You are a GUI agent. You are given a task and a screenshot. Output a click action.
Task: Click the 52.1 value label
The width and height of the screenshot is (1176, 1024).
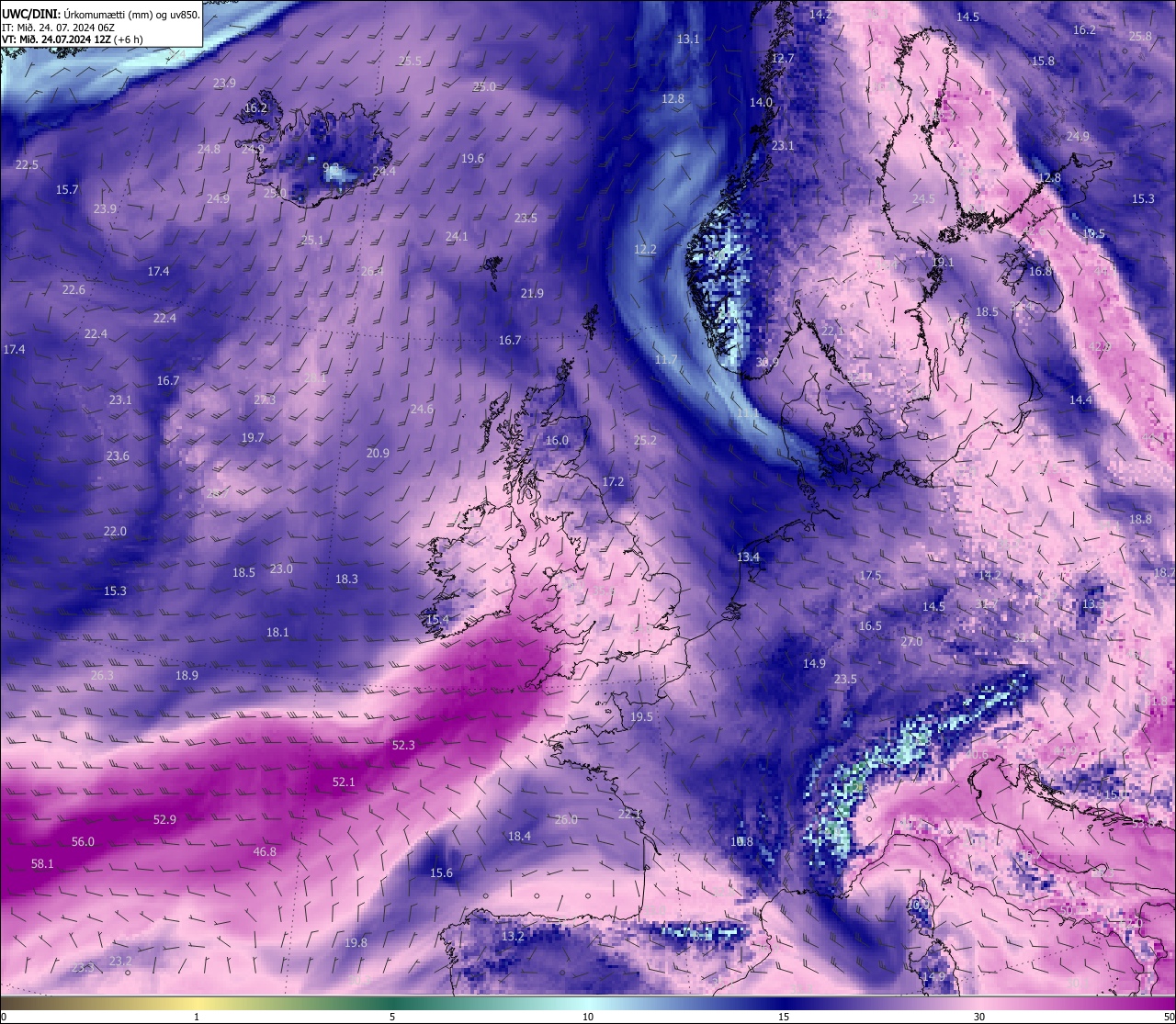tap(344, 782)
